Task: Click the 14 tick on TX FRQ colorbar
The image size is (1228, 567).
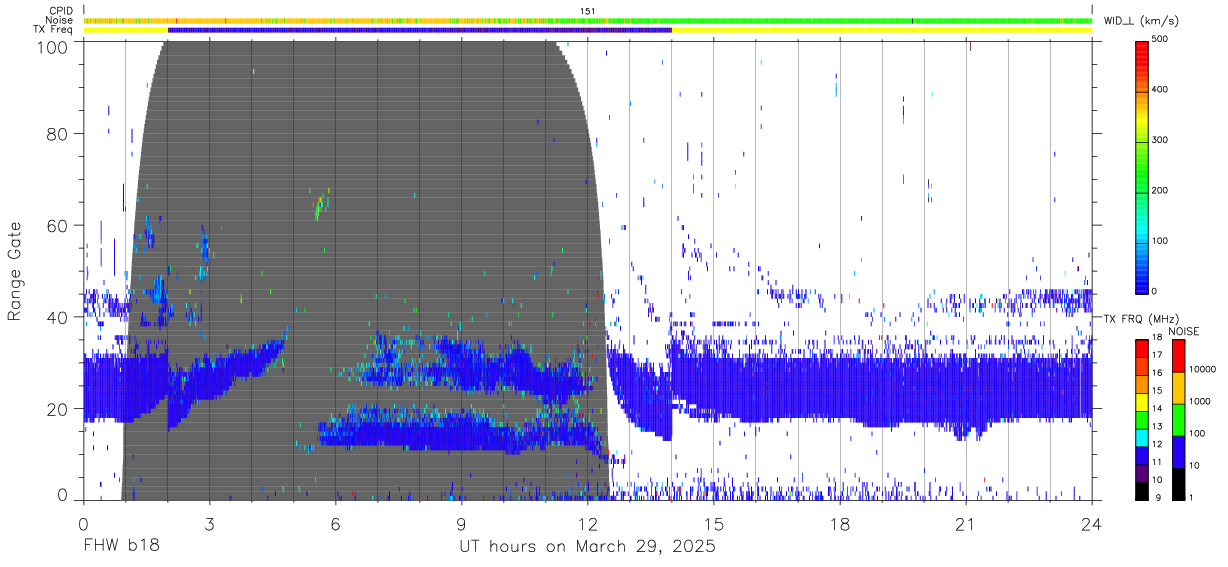Action: coord(1157,408)
